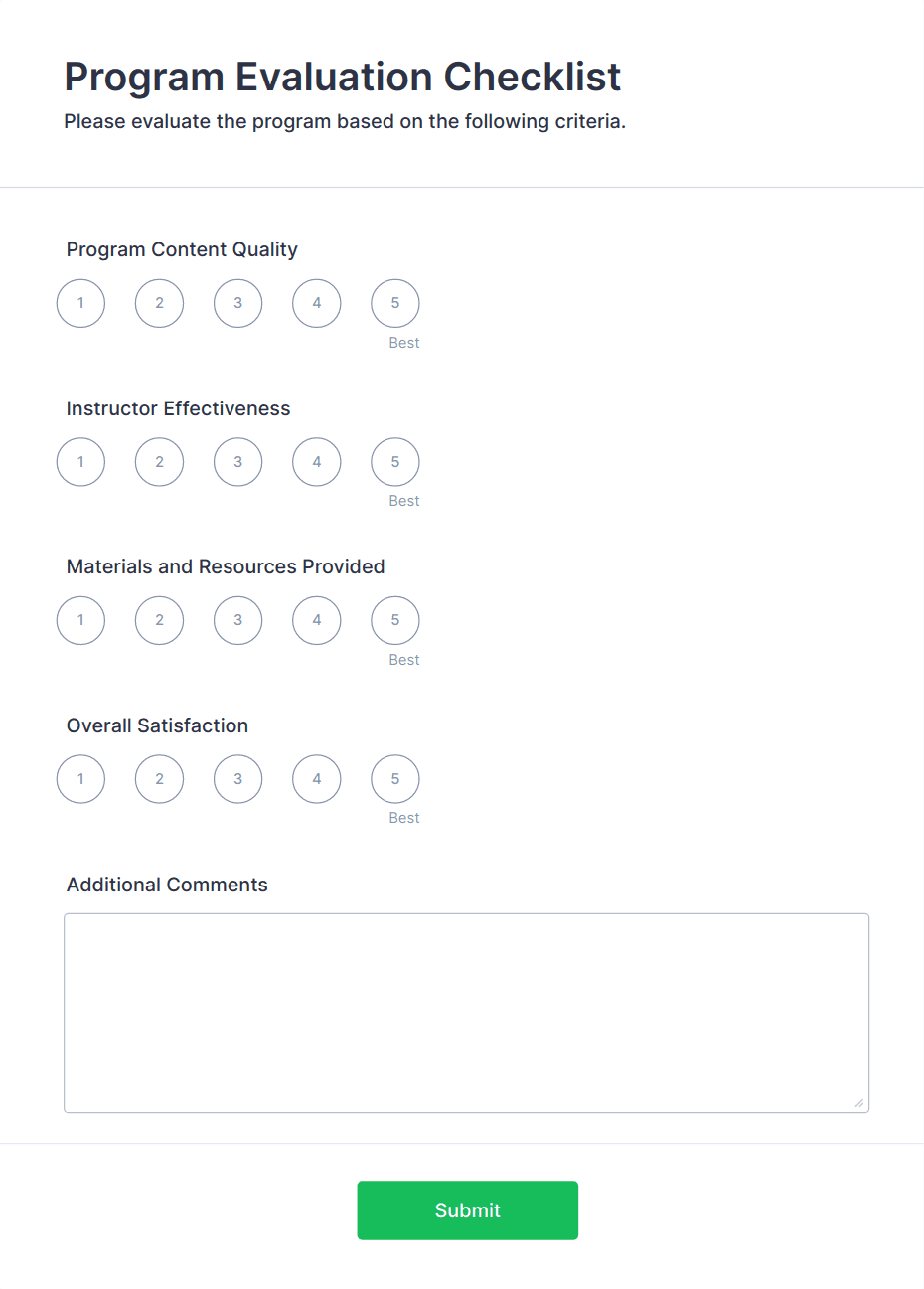Image resolution: width=924 pixels, height=1289 pixels.
Task: Select rating 3 for Materials and Resources Provided
Action: click(237, 620)
